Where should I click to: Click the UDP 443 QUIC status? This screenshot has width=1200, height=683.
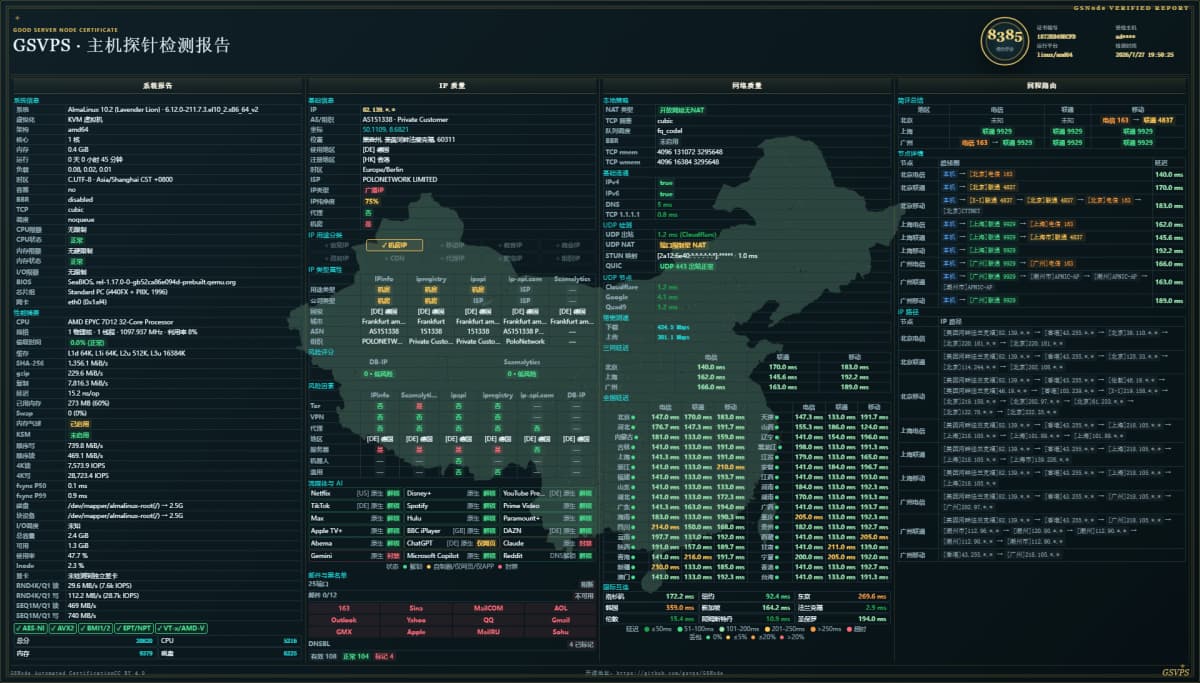[687, 265]
